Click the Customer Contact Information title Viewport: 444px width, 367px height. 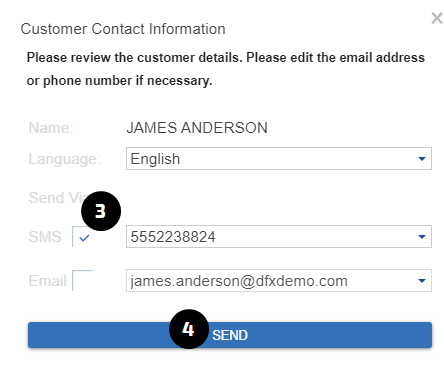point(123,29)
